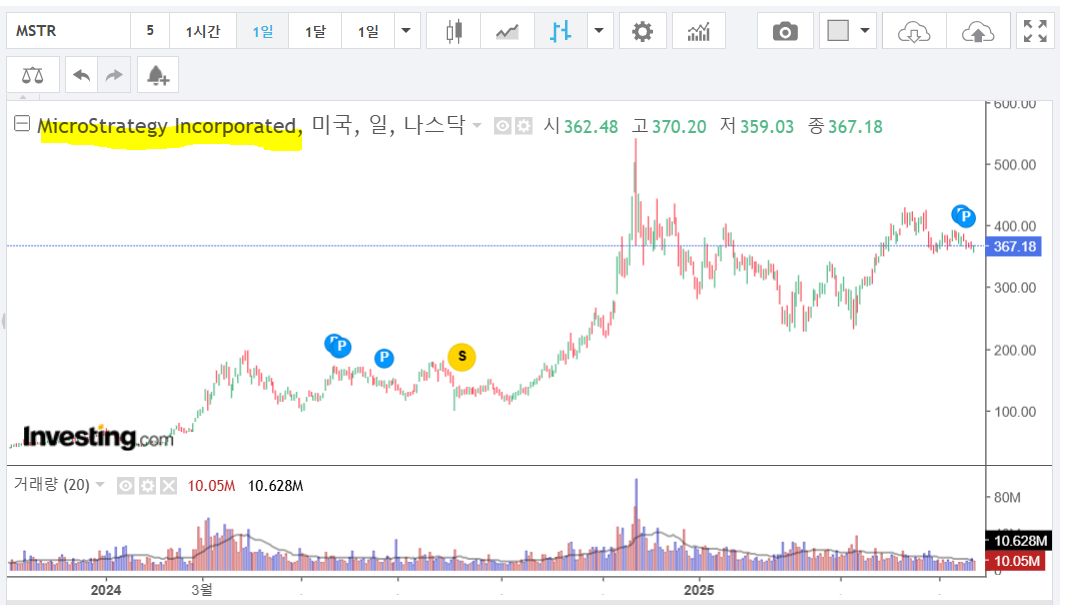
Task: Create a price alert with the bell icon
Action: [x=158, y=74]
